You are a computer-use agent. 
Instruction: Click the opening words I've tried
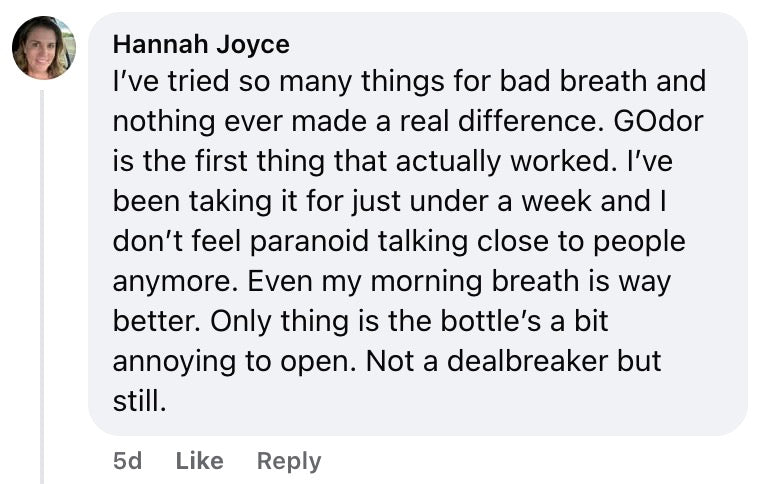(x=171, y=81)
